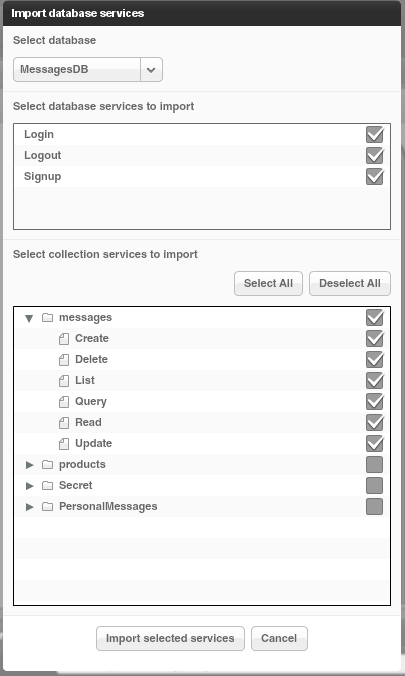Click the Delete service file icon

(64, 360)
